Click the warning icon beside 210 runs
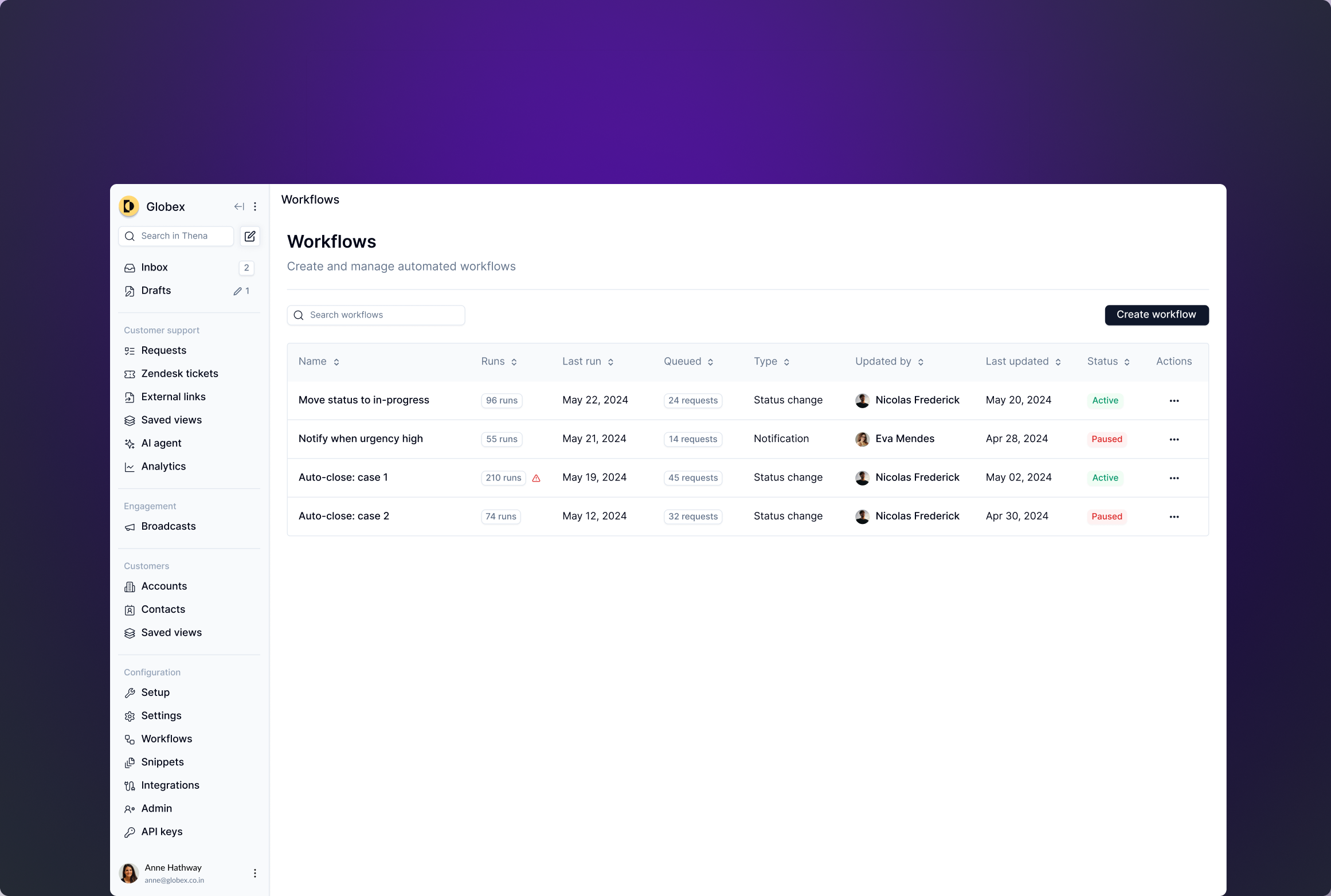The image size is (1331, 896). tap(537, 478)
